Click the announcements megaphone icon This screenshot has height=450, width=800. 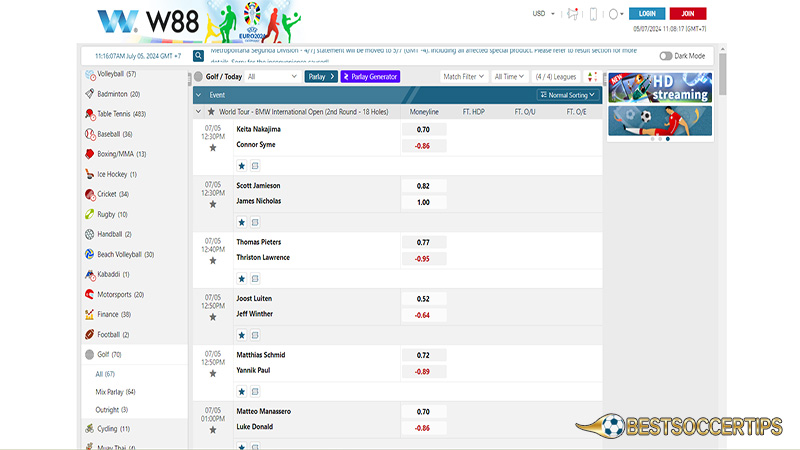(572, 14)
